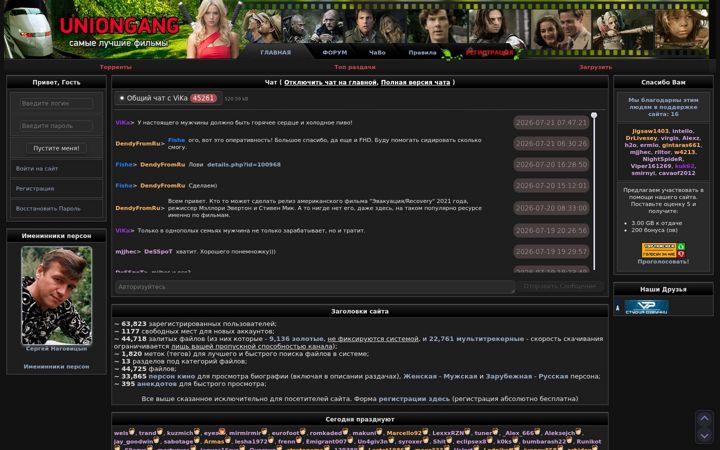The image size is (720, 450).
Task: Click the 45261 chat counter badge
Action: click(x=203, y=98)
